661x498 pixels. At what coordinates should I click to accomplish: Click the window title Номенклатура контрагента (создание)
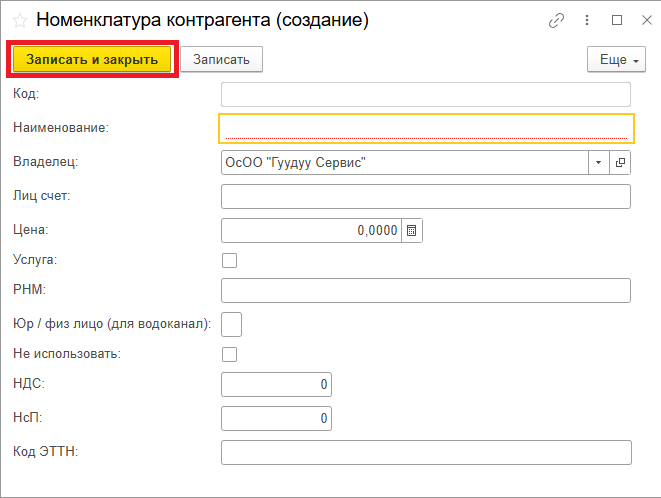point(202,20)
